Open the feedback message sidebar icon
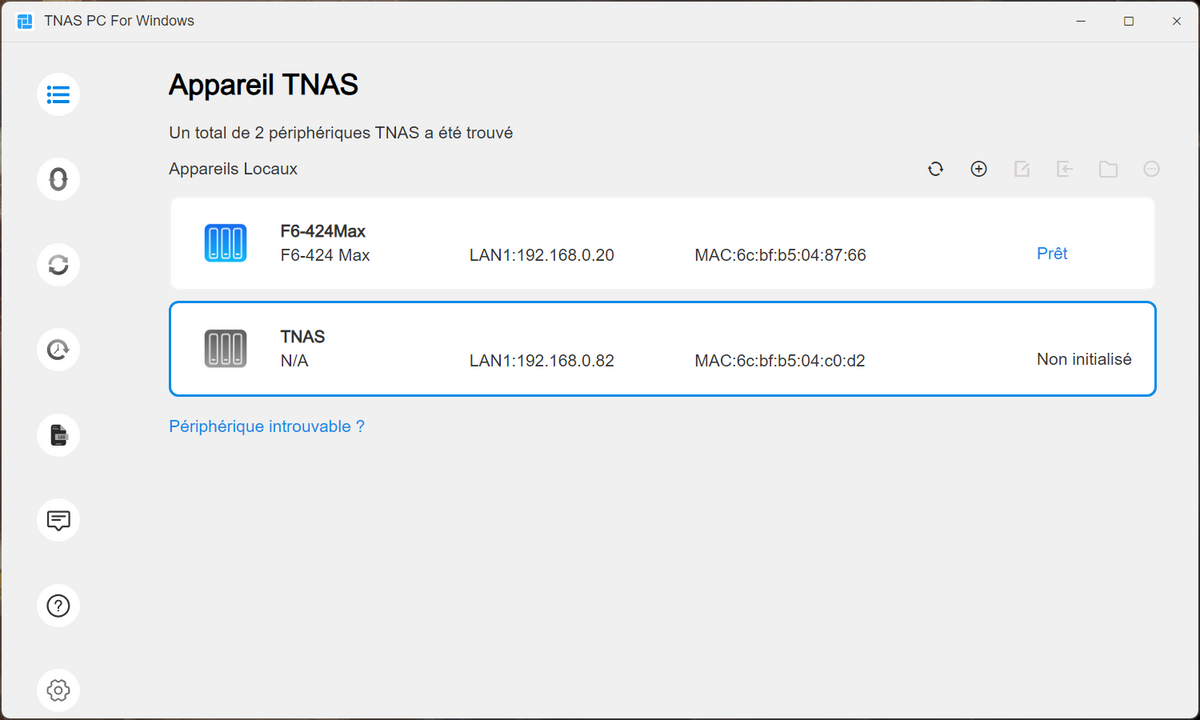Viewport: 1200px width, 720px height. [58, 520]
